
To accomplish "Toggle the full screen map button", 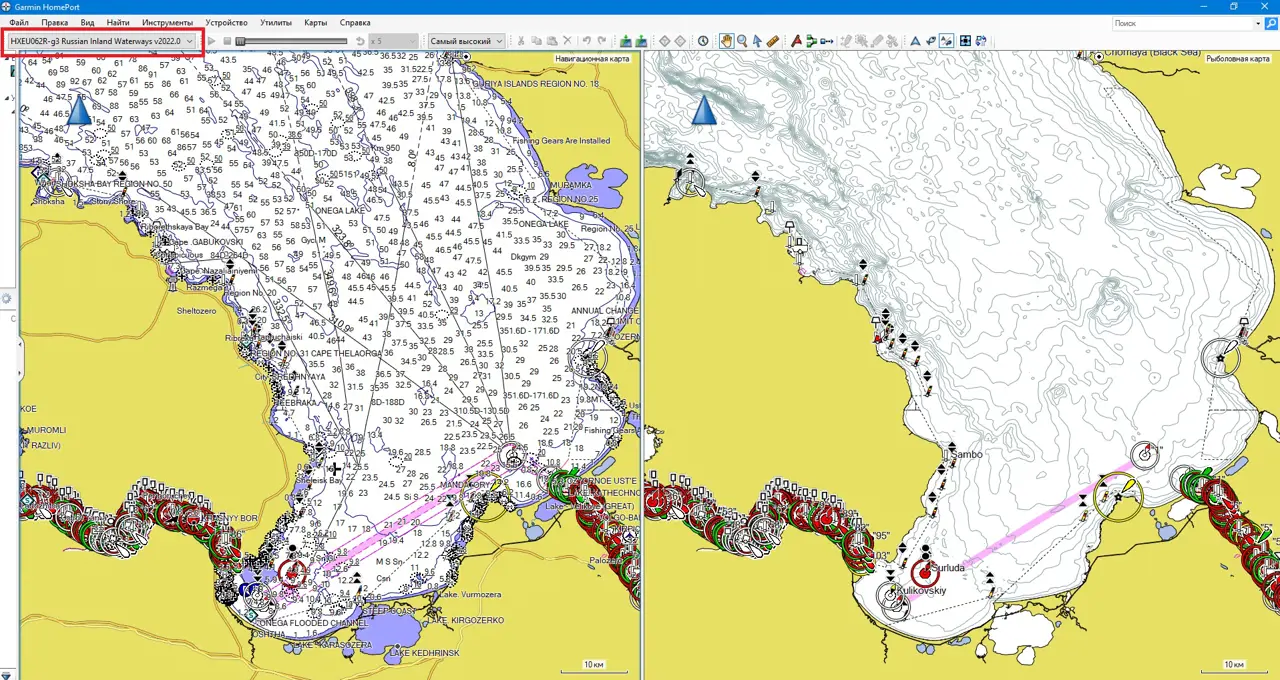I will (x=965, y=41).
